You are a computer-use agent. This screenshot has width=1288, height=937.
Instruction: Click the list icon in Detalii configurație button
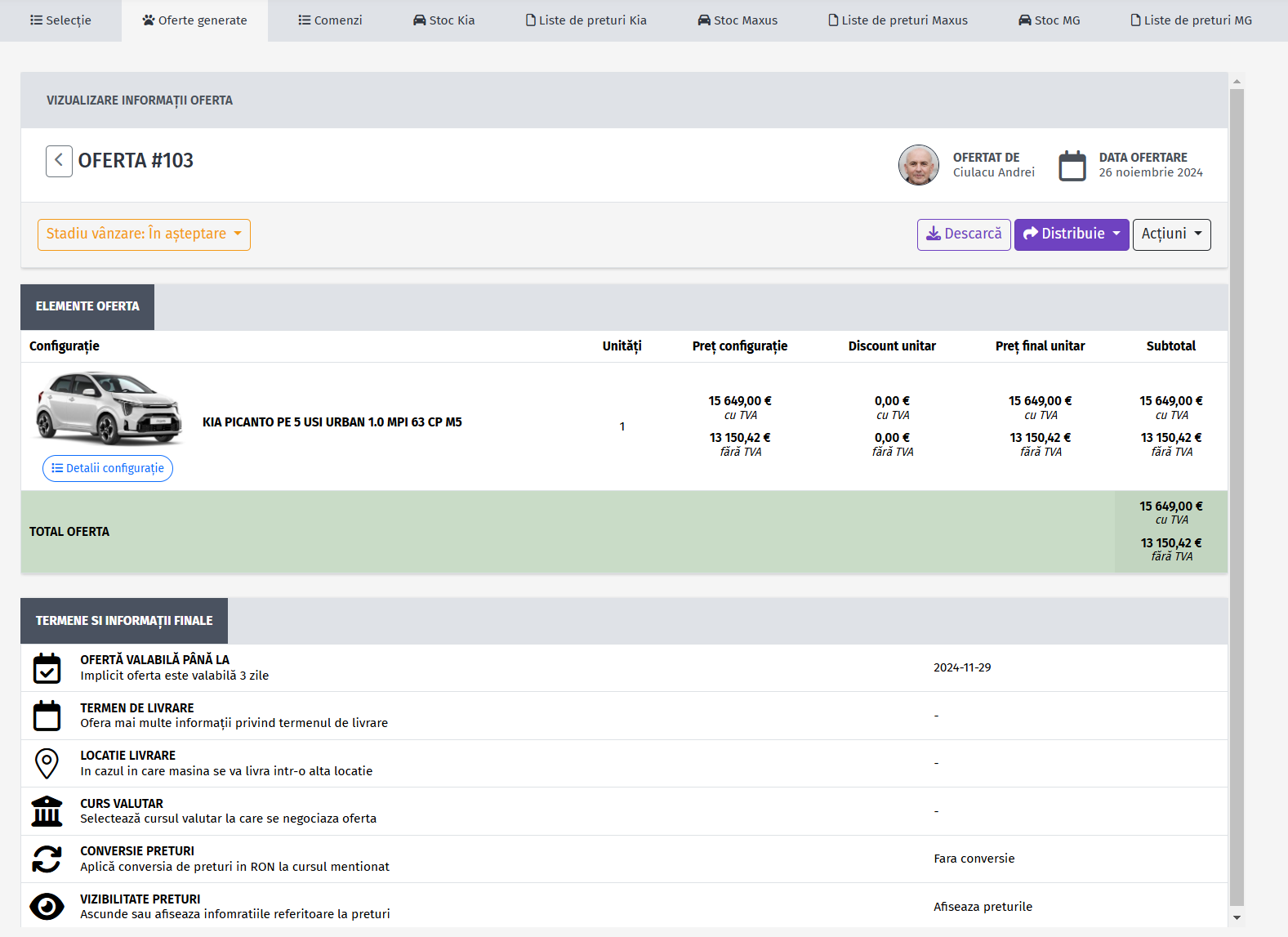(x=57, y=468)
